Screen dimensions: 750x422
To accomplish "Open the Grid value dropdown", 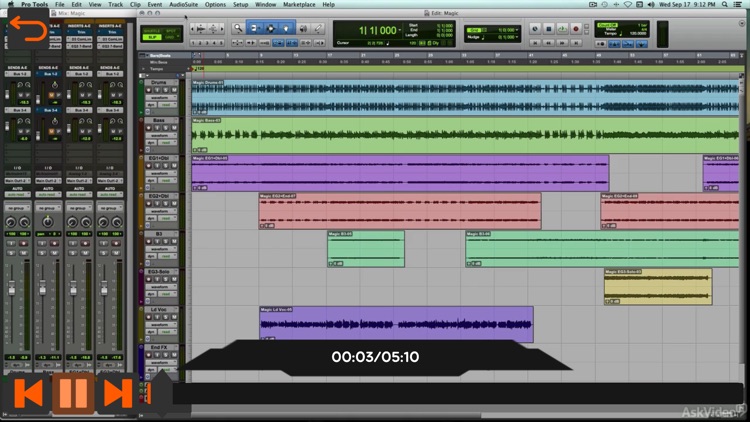I will click(x=517, y=30).
